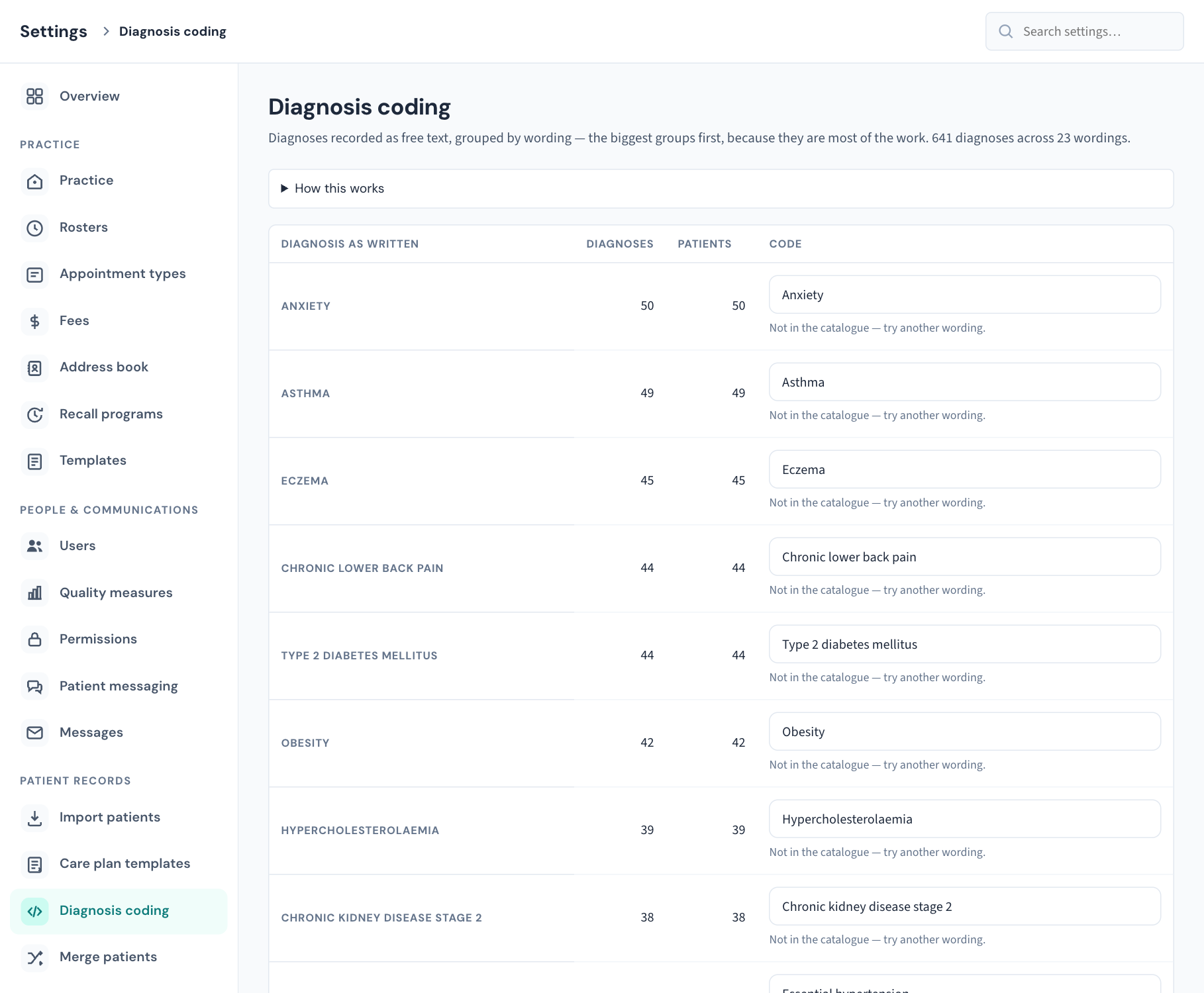Click the Asthma code input
The width and height of the screenshot is (1204, 993).
click(964, 382)
